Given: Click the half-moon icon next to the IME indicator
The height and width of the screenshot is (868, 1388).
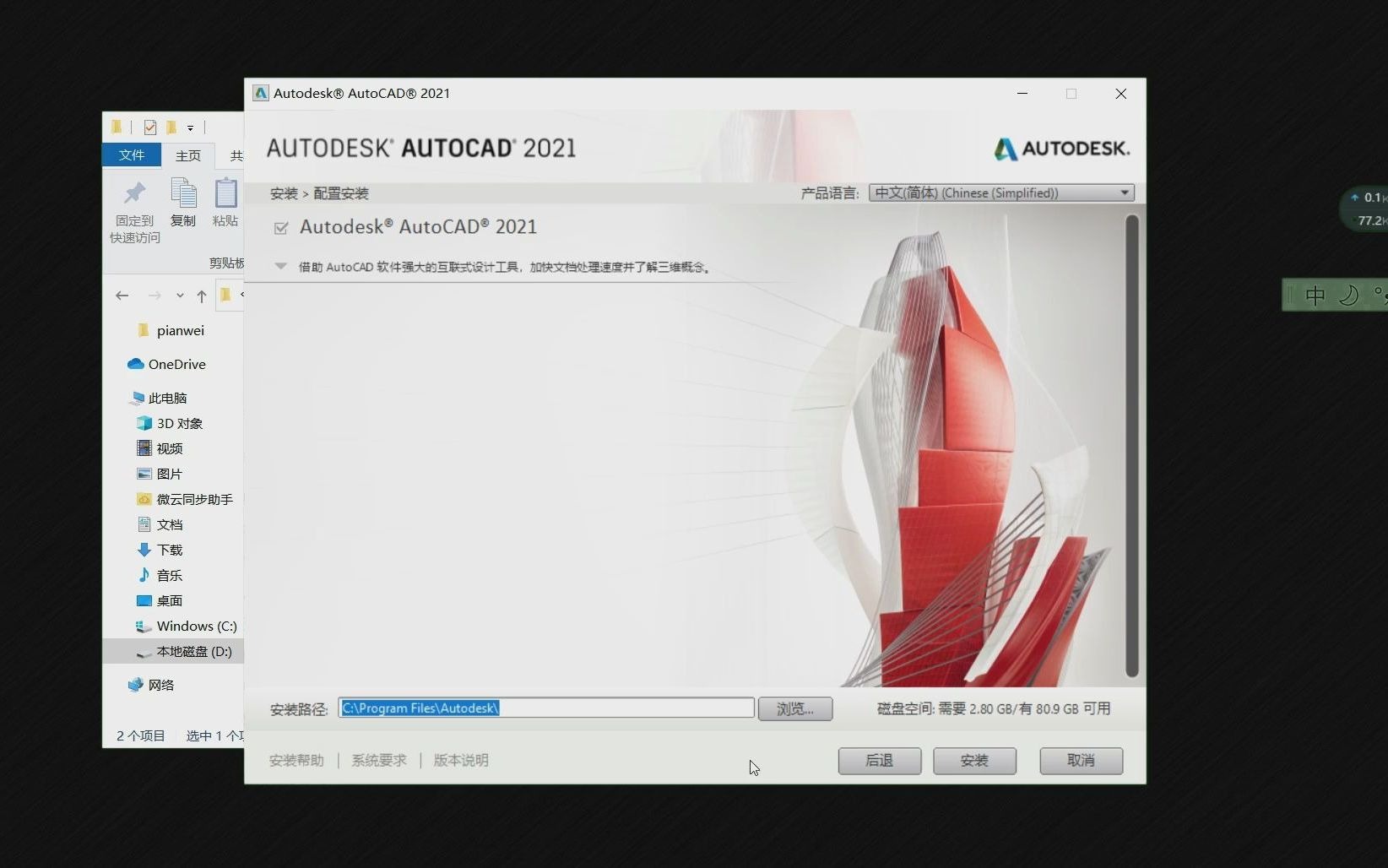Looking at the screenshot, I should (1349, 295).
